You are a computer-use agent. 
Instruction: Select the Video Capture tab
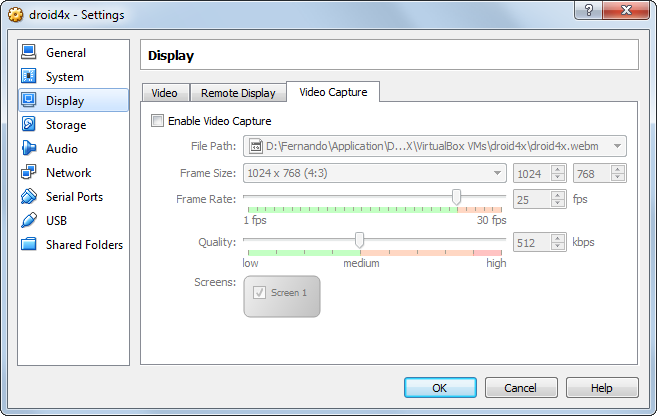(x=333, y=92)
